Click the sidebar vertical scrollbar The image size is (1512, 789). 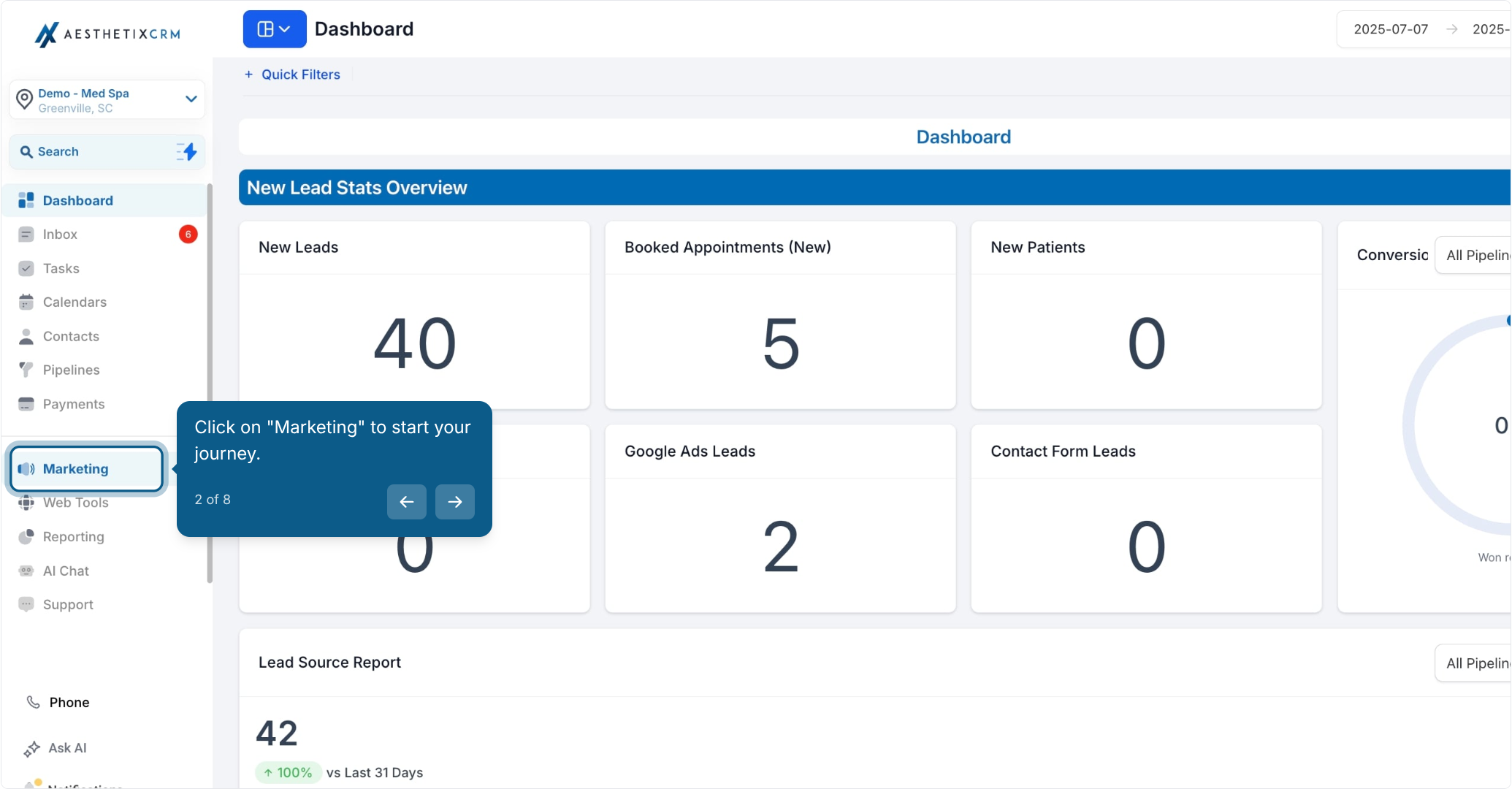[x=210, y=384]
